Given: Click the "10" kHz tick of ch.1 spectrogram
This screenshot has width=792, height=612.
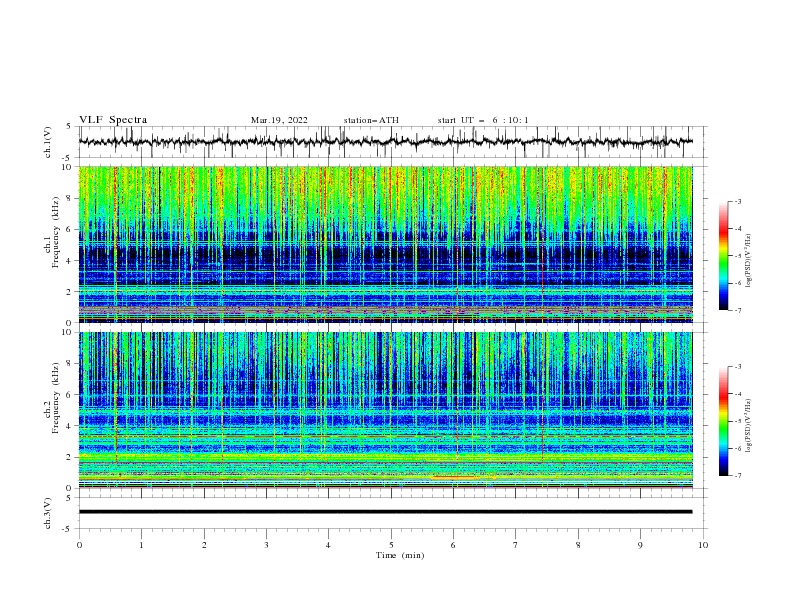Looking at the screenshot, I should pyautogui.click(x=68, y=167).
